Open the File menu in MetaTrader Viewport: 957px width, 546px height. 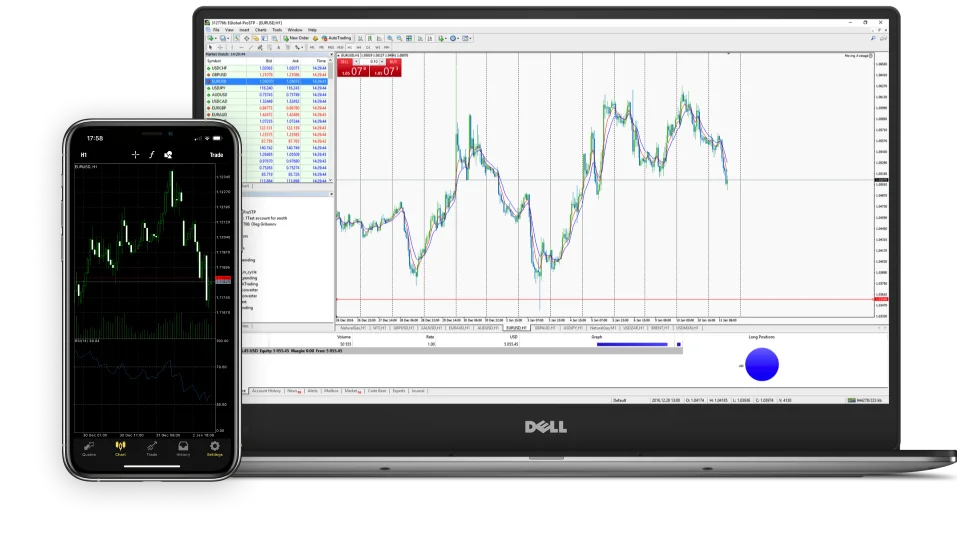tap(216, 30)
